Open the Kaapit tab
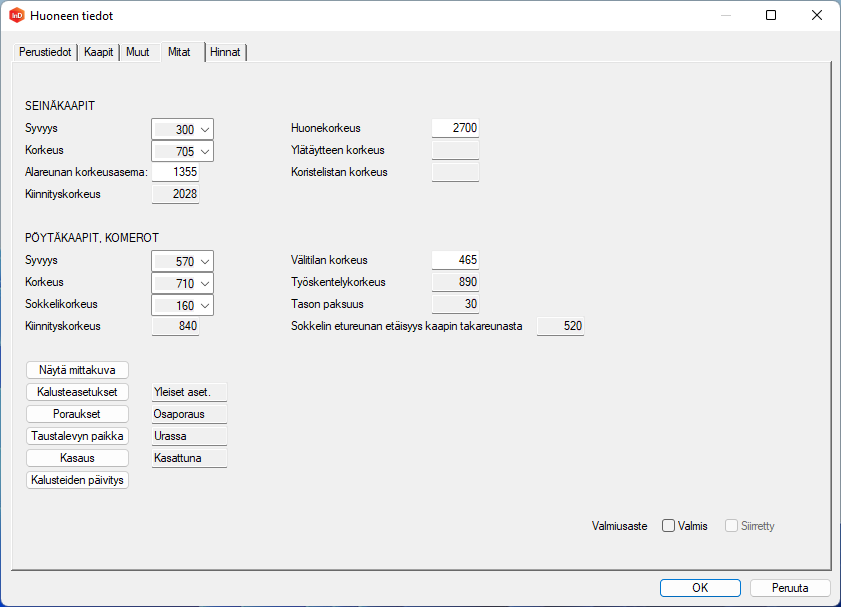 tap(99, 52)
